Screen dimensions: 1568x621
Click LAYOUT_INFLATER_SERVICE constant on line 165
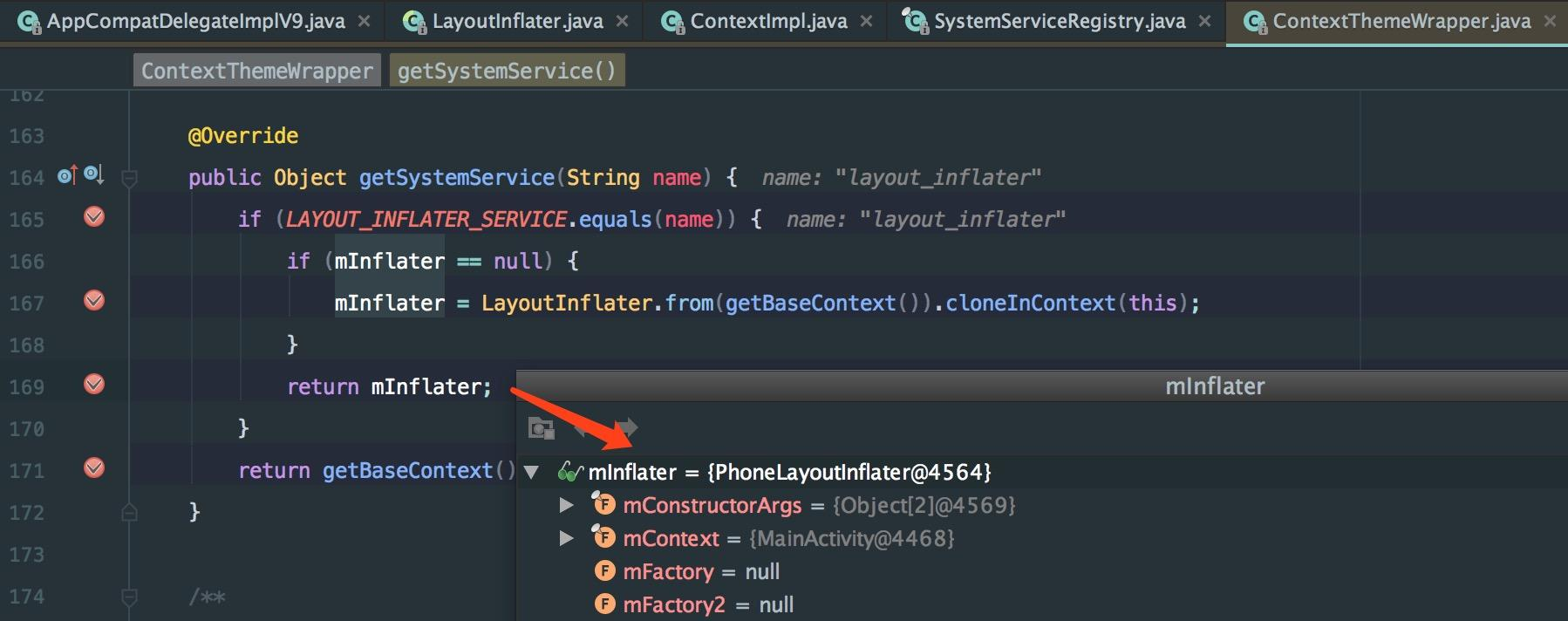[x=426, y=219]
